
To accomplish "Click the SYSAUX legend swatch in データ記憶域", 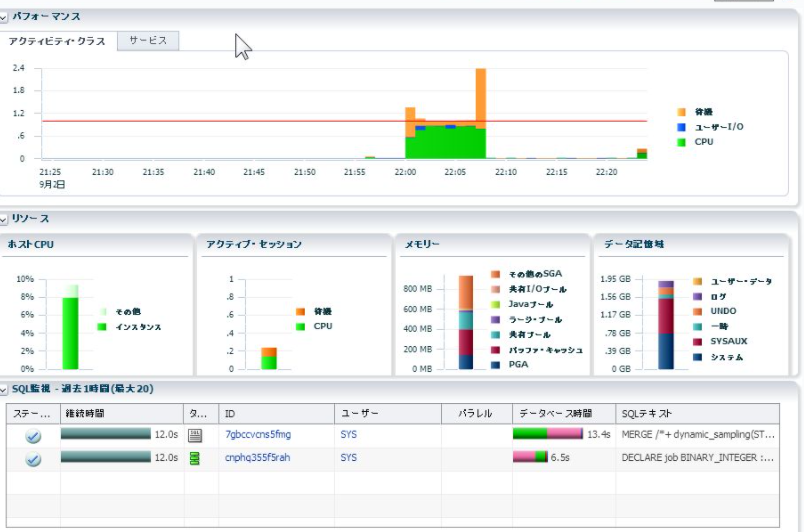I will click(x=697, y=342).
